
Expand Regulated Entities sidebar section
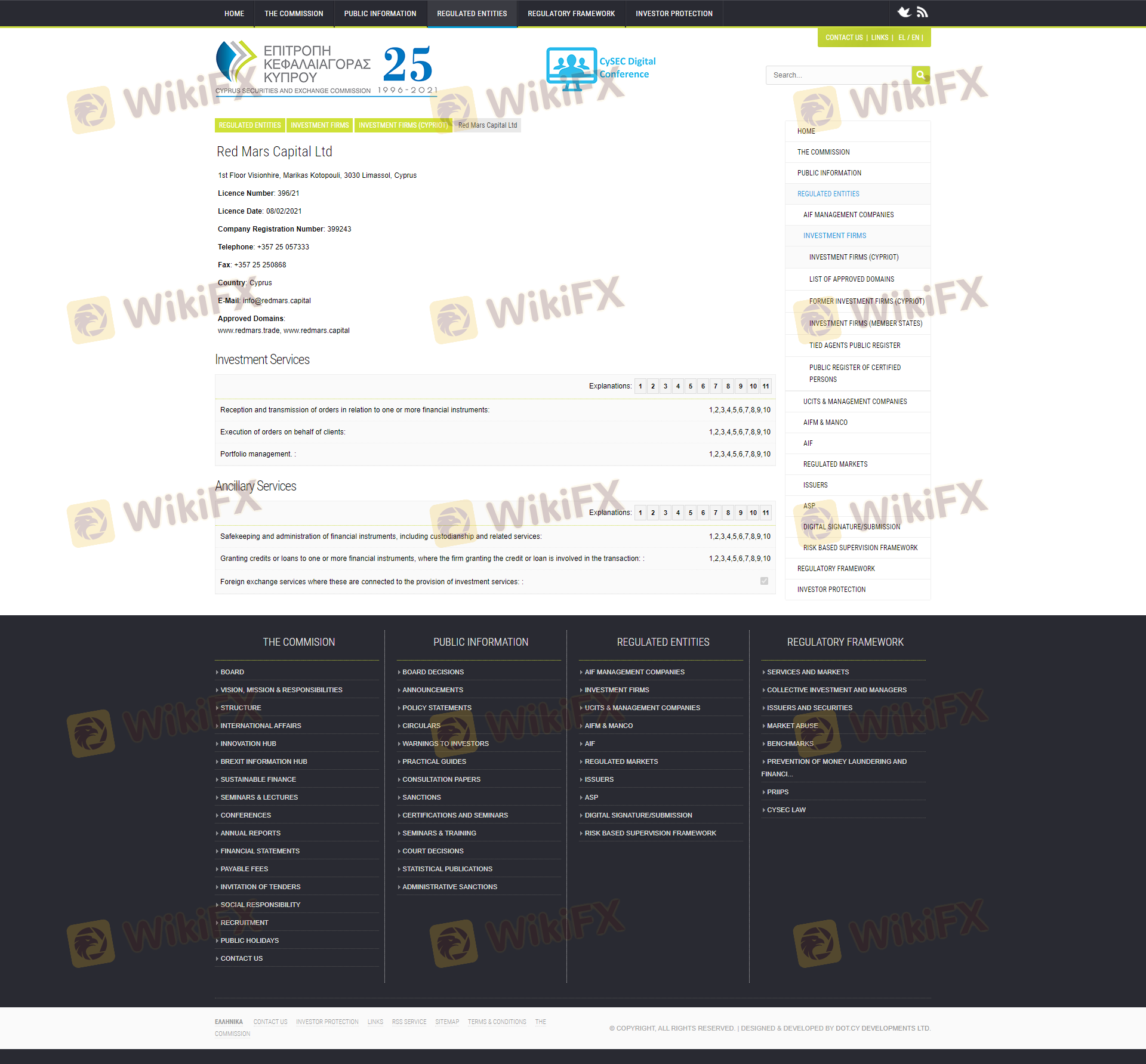828,194
